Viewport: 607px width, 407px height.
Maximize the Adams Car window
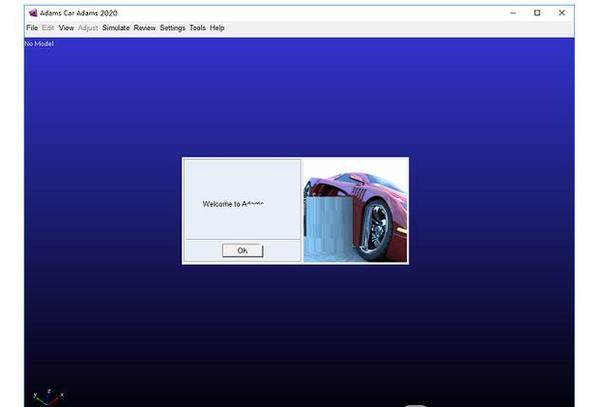tap(537, 13)
